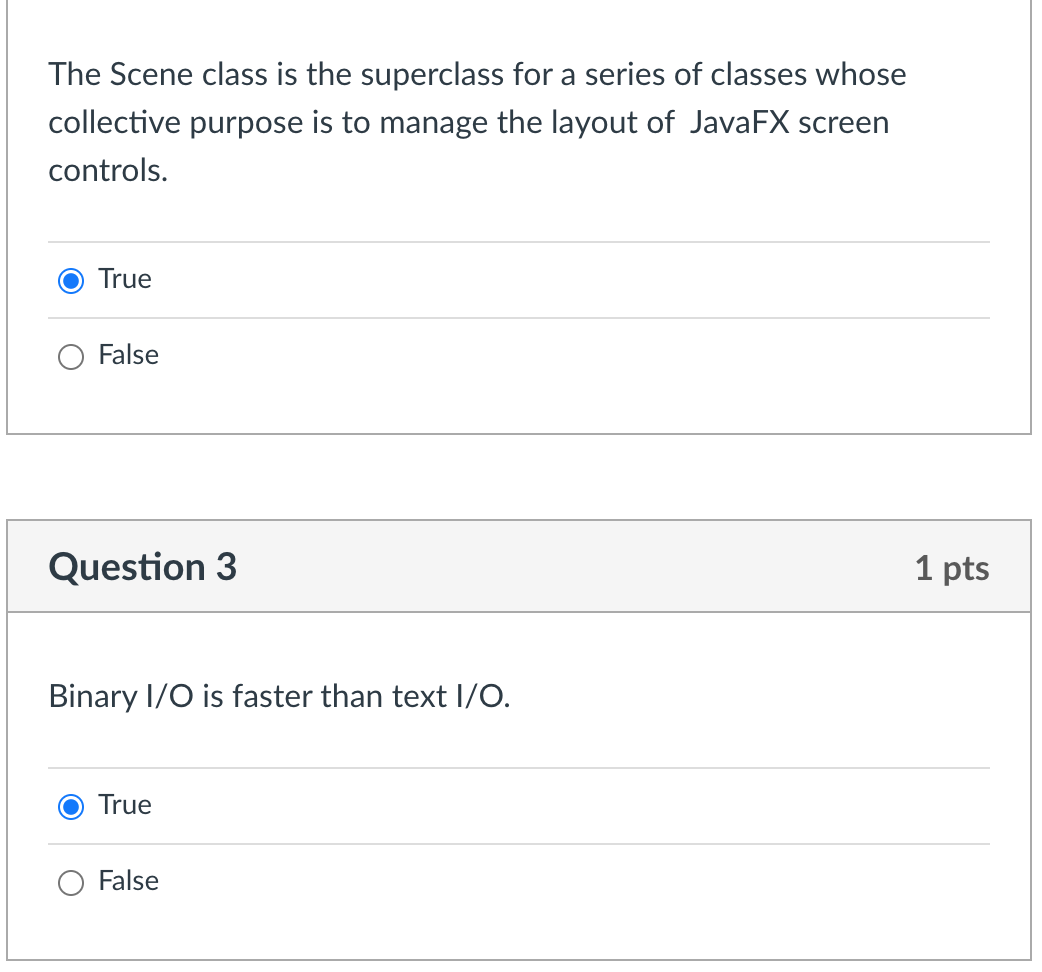Click the True label under Binary I/O statement
This screenshot has width=1042, height=972.
pos(125,805)
